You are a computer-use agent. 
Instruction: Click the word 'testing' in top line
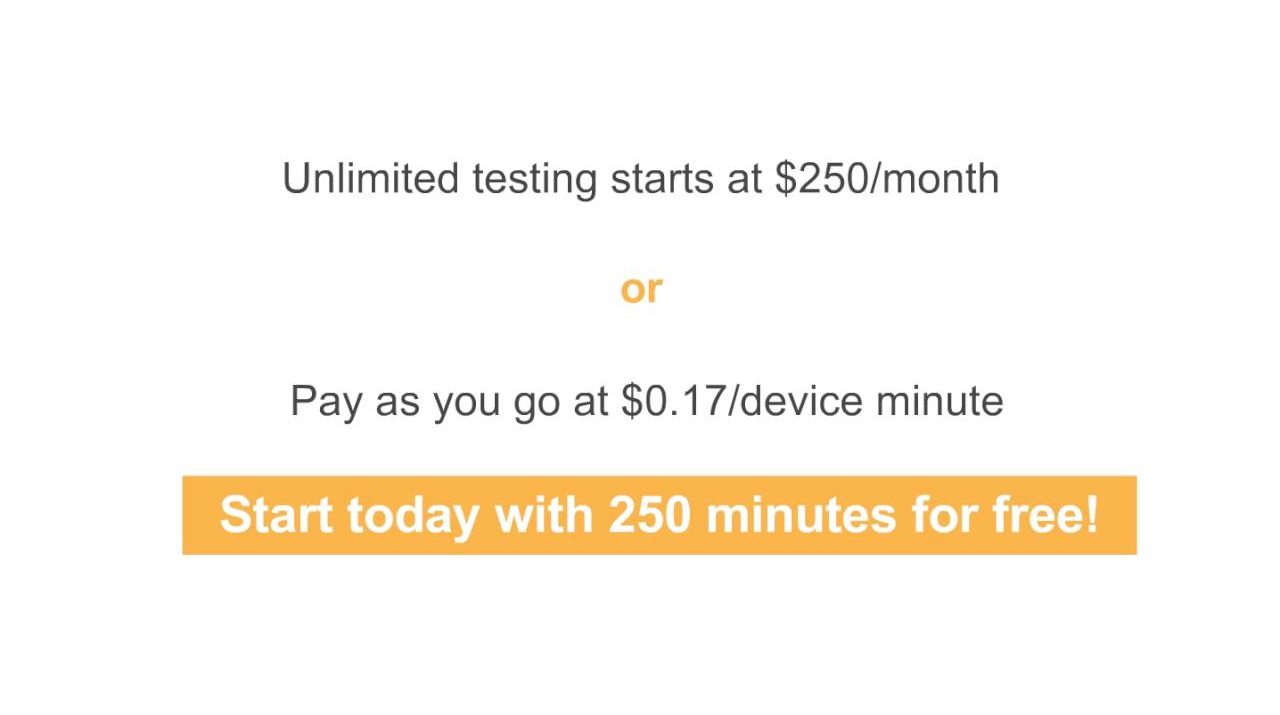pyautogui.click(x=534, y=181)
